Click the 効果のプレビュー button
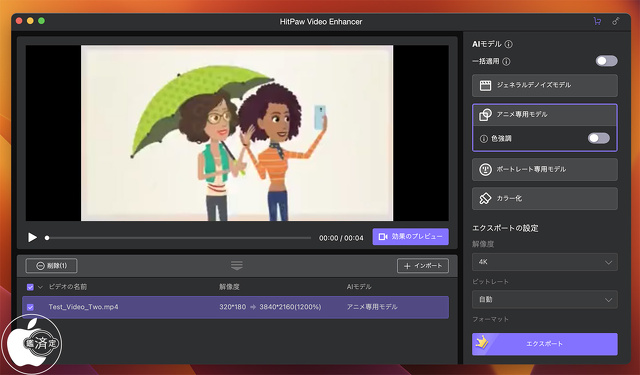 [410, 237]
